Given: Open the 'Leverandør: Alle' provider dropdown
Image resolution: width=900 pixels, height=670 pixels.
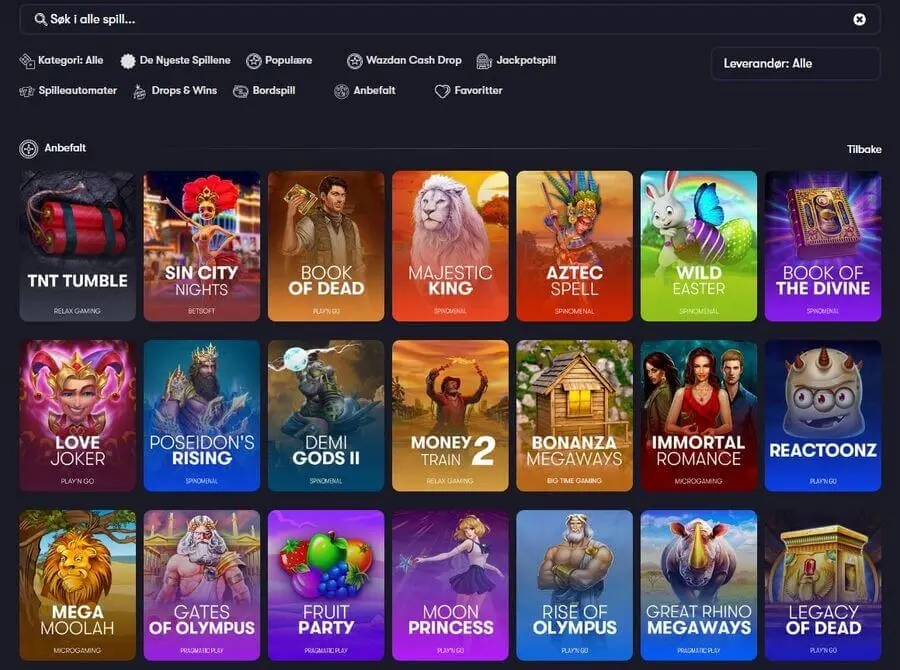Looking at the screenshot, I should pos(796,64).
